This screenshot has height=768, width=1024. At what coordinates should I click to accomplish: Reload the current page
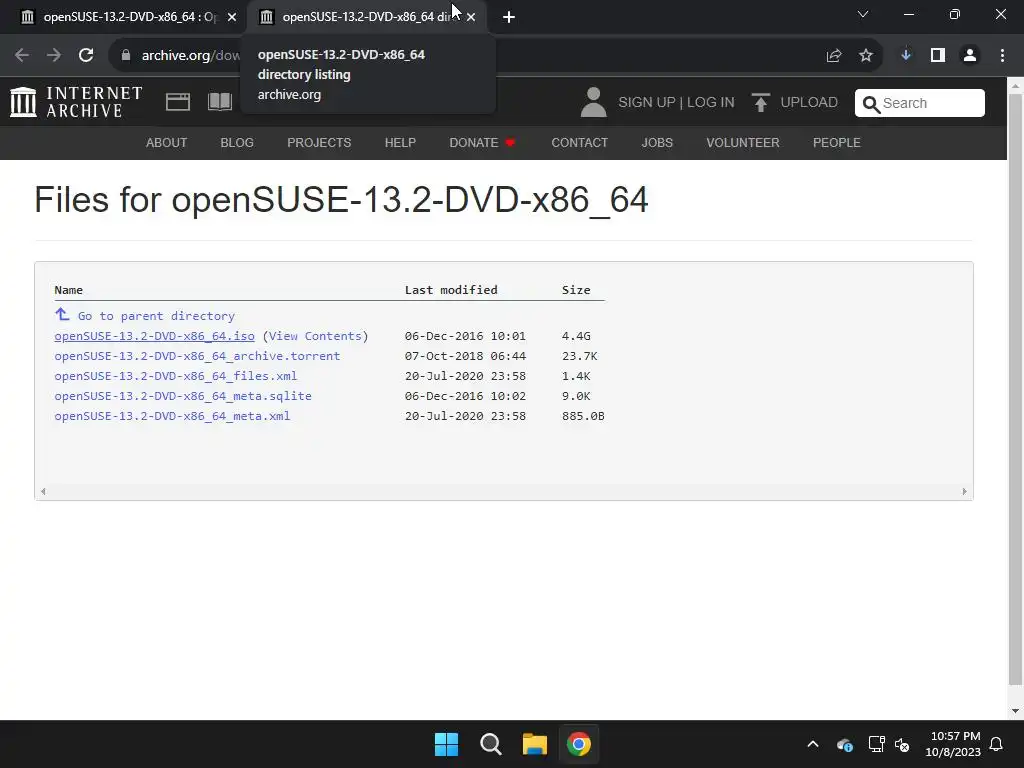click(86, 56)
